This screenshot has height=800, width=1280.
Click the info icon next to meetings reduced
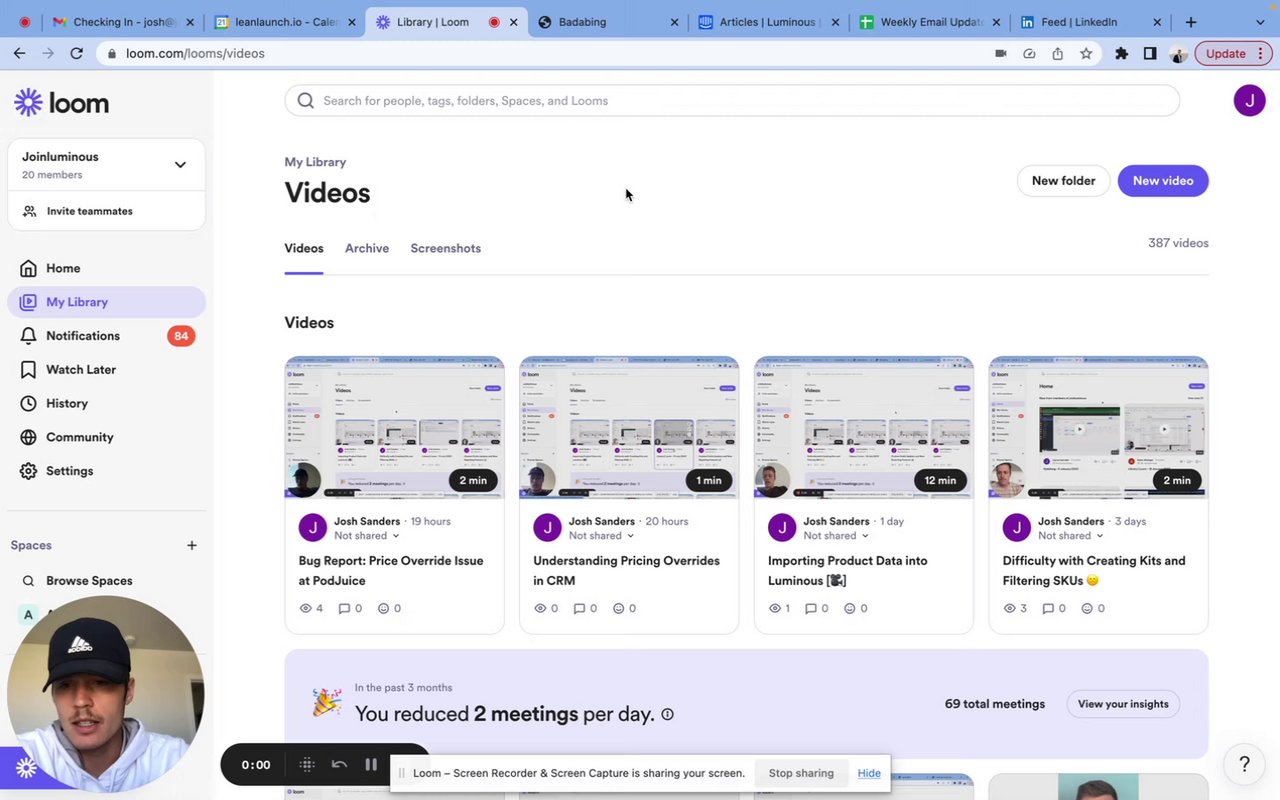tap(667, 714)
